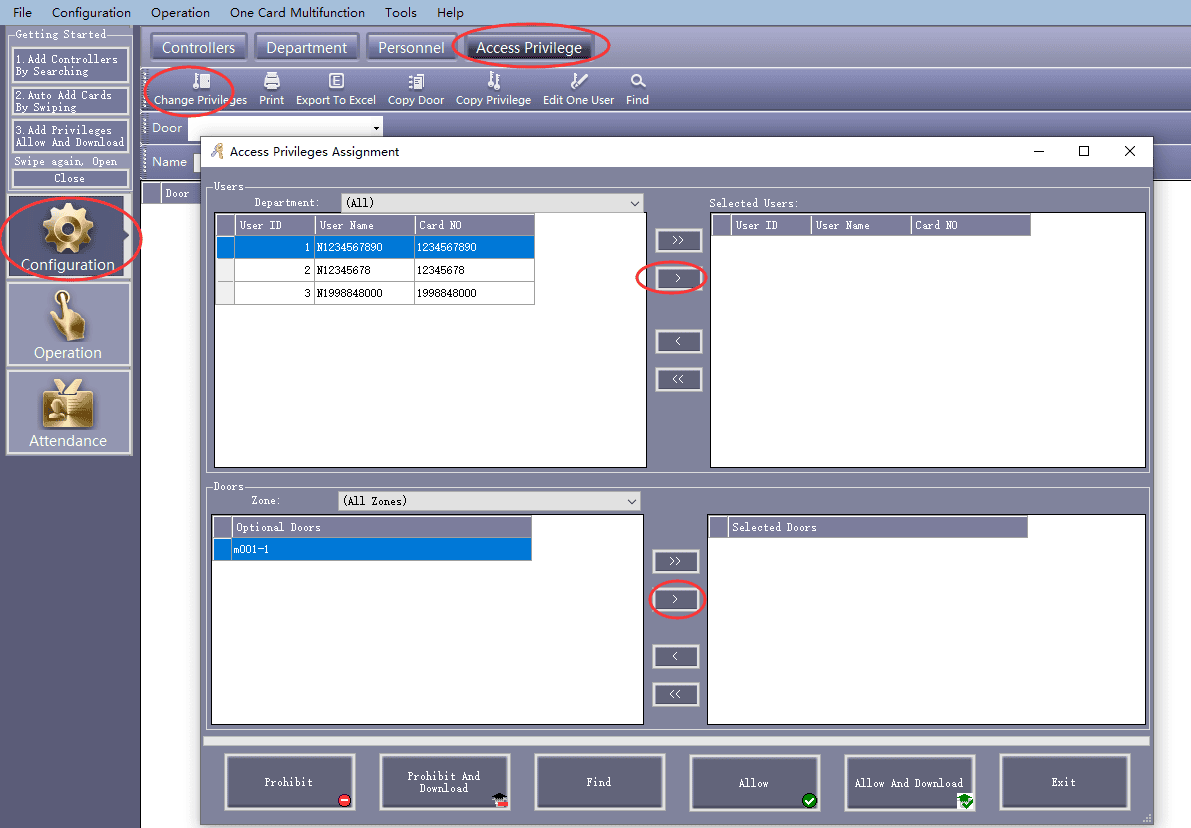Click the Selected Doors column header
Image resolution: width=1191 pixels, height=828 pixels.
coord(877,527)
